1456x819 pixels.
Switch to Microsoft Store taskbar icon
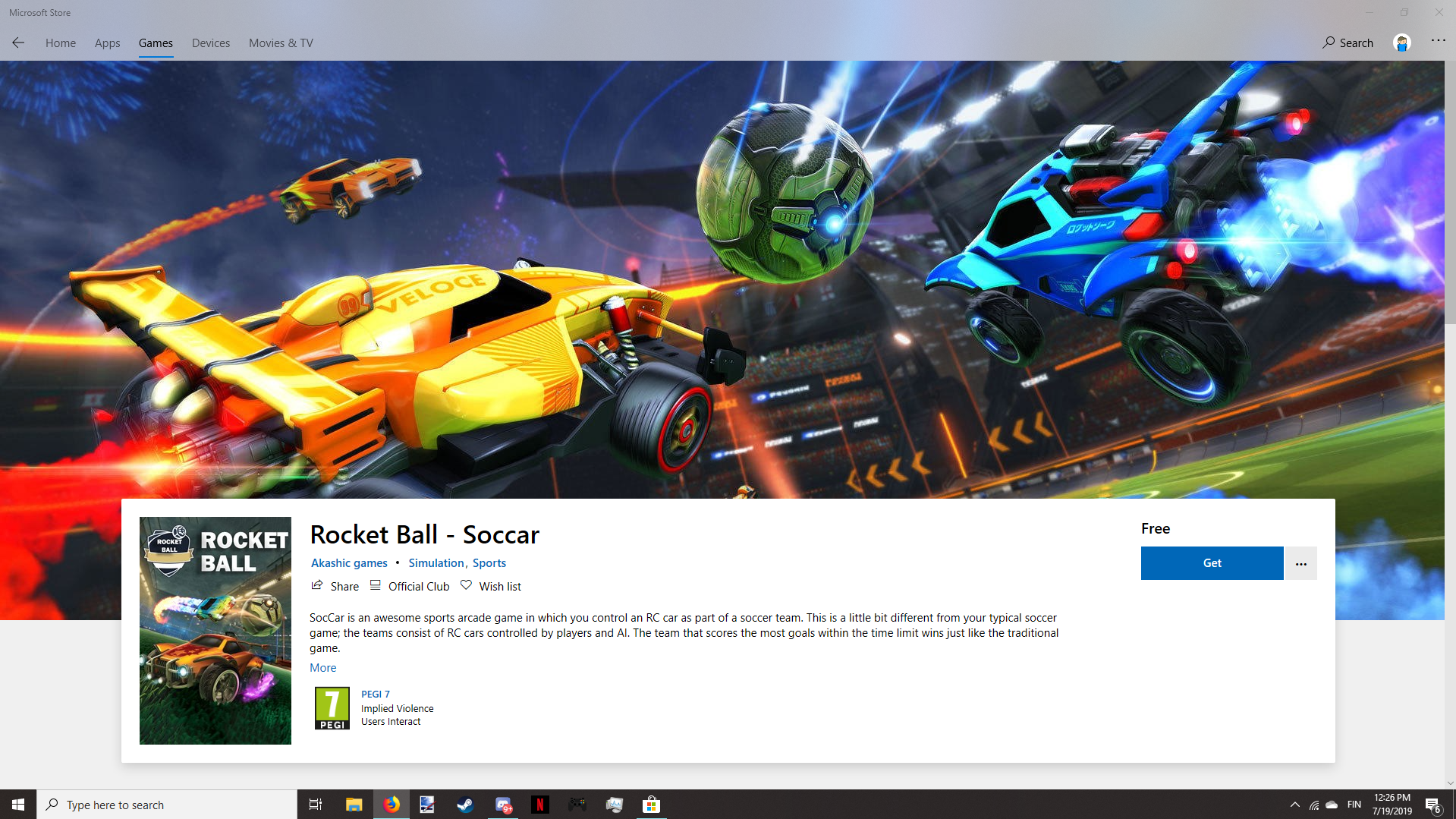[x=651, y=805]
